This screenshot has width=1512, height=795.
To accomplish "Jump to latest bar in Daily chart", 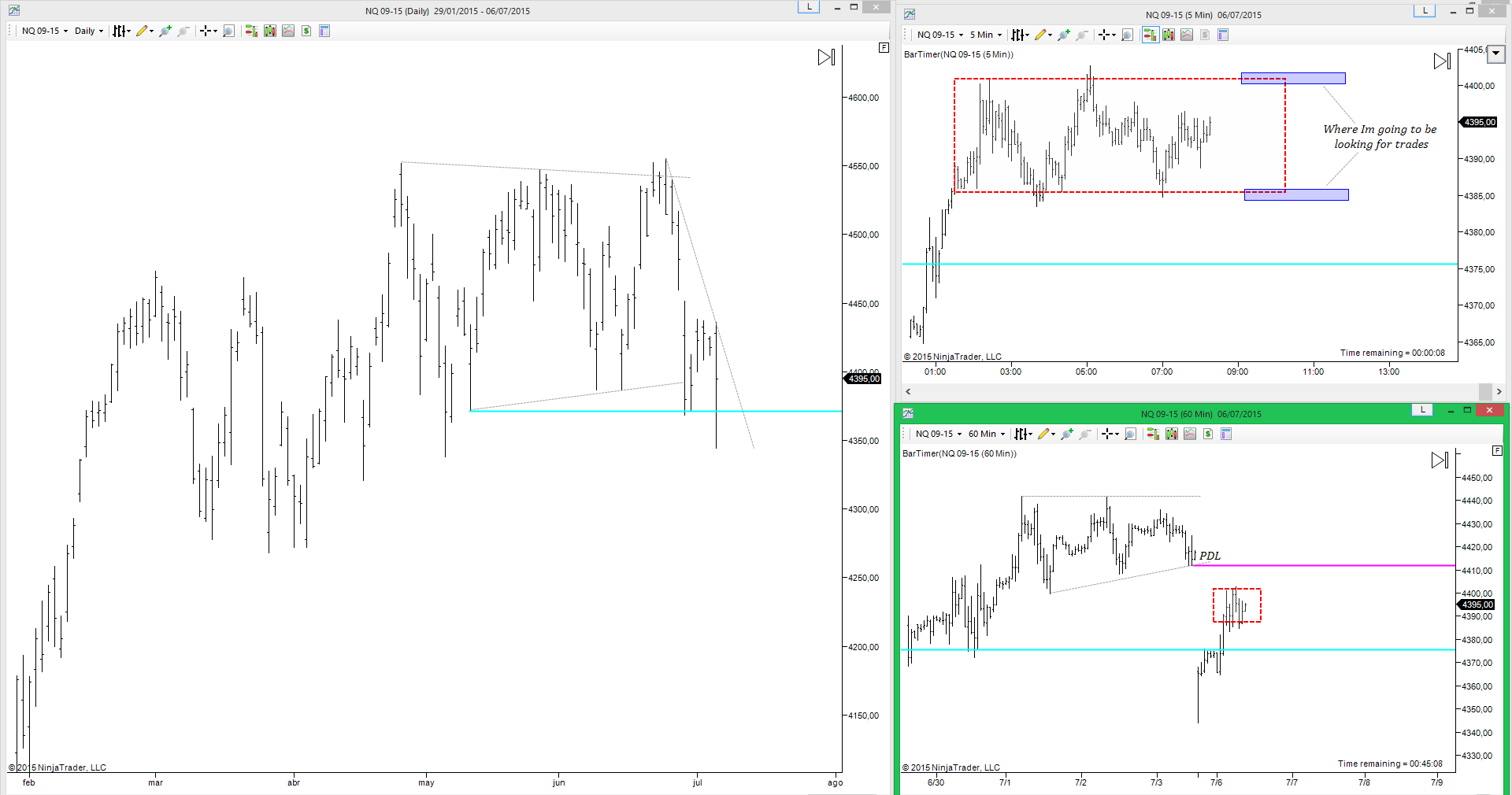I will point(826,57).
